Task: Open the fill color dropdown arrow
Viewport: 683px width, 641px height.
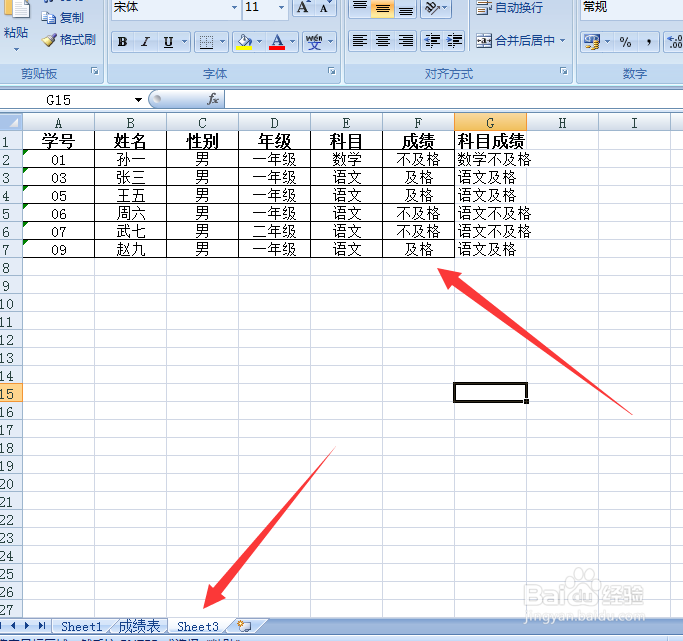Action: coord(260,42)
